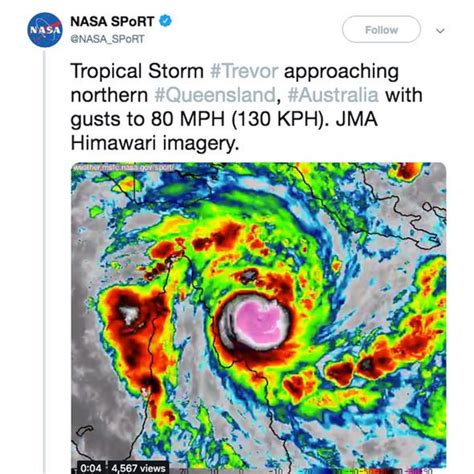This screenshot has height=474, width=474.
Task: Follow the NASA SPoRT account
Action: pyautogui.click(x=381, y=30)
